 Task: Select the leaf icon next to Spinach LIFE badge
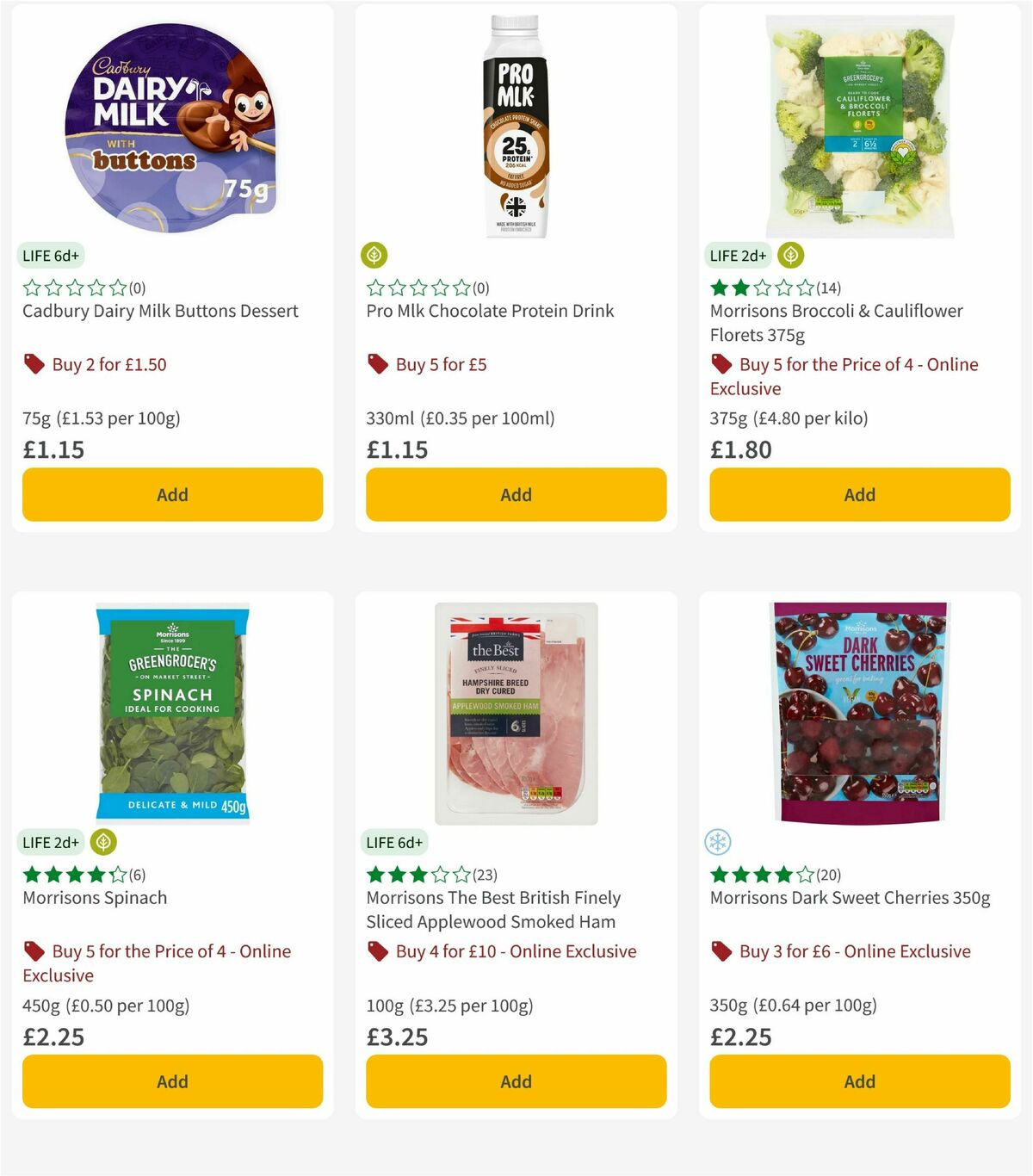click(x=102, y=842)
